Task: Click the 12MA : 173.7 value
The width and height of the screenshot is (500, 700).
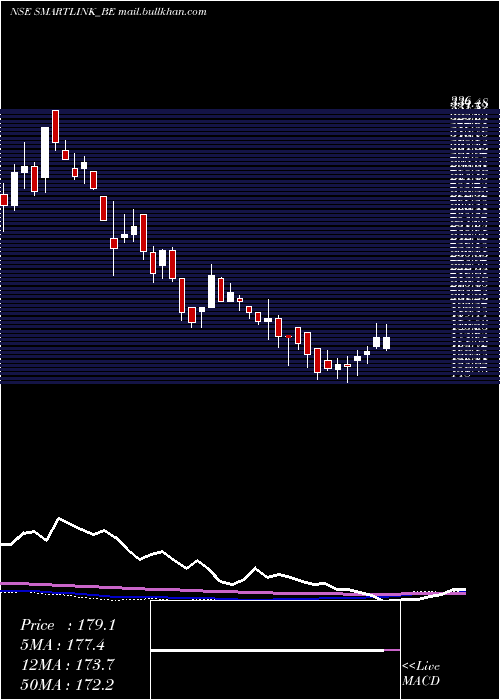Action: tap(68, 665)
